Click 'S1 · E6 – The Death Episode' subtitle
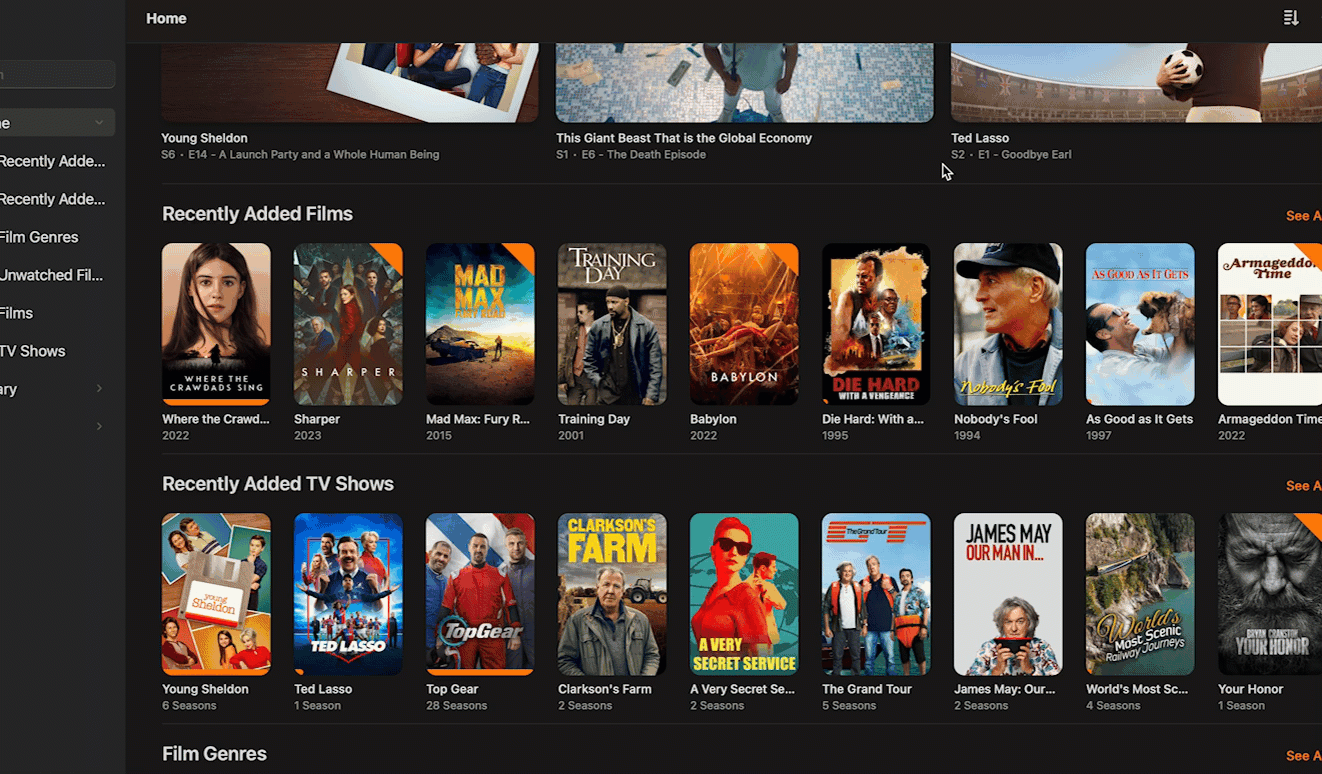 coord(631,155)
